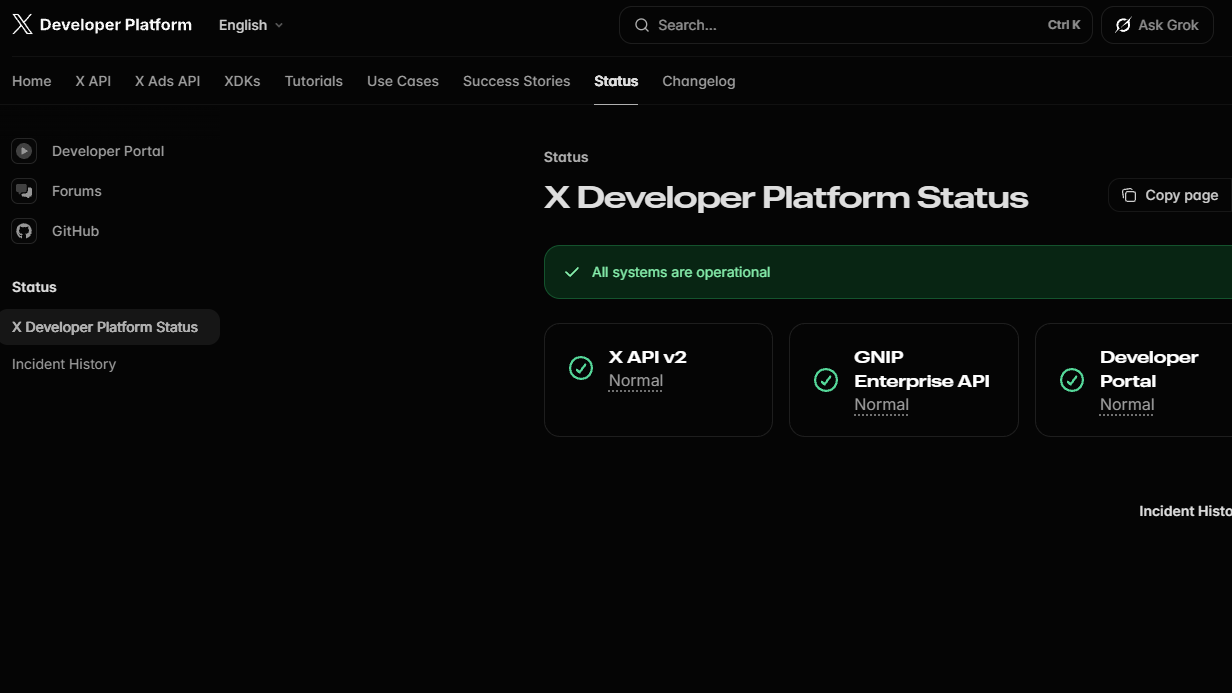Viewport: 1232px width, 693px height.
Task: Open the X Ads API section
Action: (166, 81)
